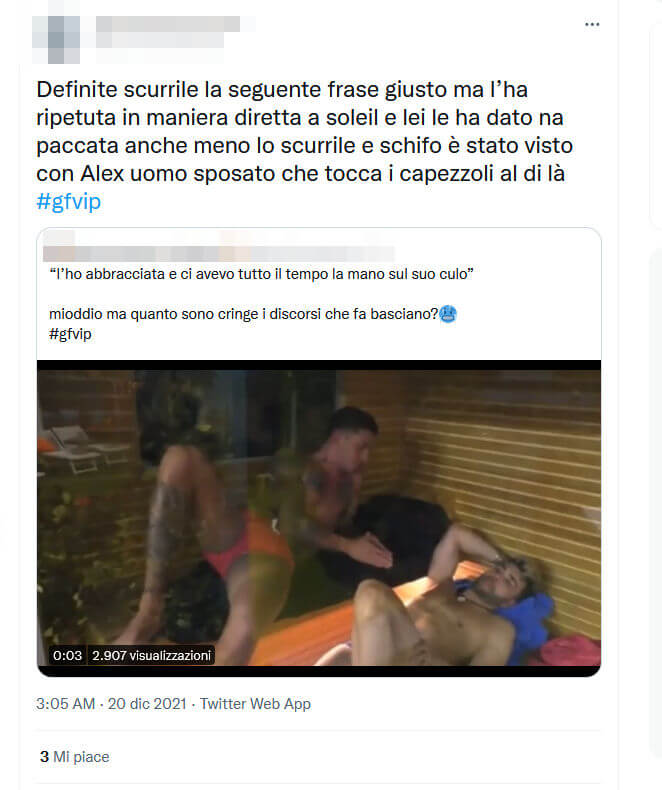Click the '2.907 visualizzazioni' view counter
This screenshot has width=662, height=790.
151,655
